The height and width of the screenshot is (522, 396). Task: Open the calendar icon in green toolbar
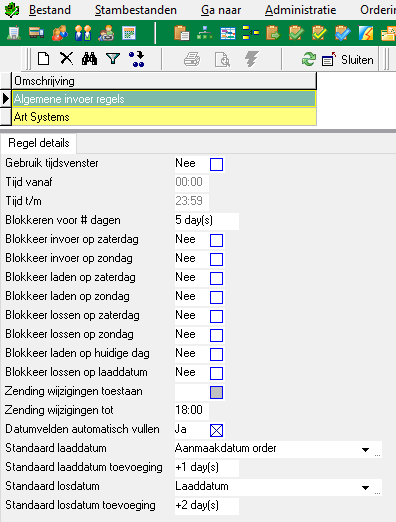[129, 33]
